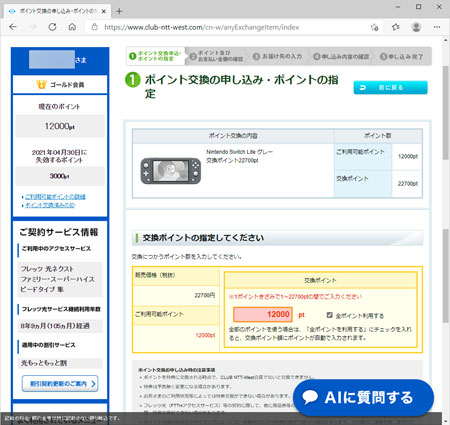Click the AIに質問する chat button
Viewport: 450px width, 425px height.
pos(364,397)
